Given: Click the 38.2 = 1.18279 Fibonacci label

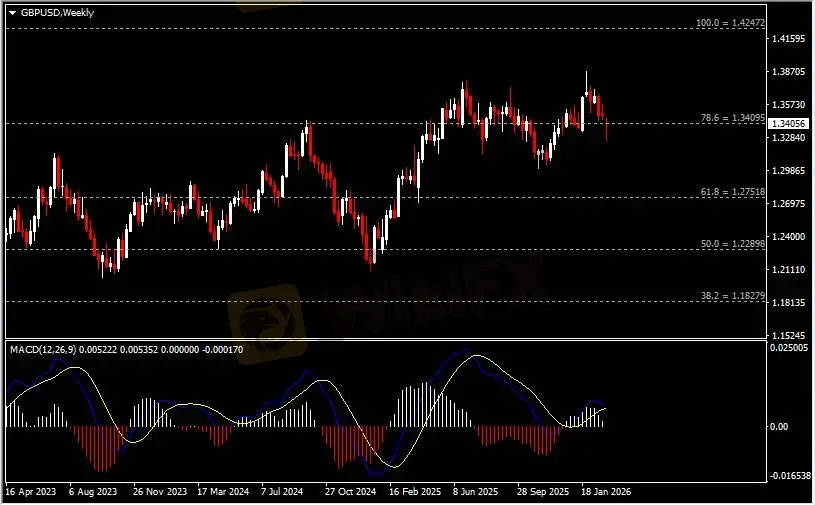Looking at the screenshot, I should pyautogui.click(x=733, y=296).
